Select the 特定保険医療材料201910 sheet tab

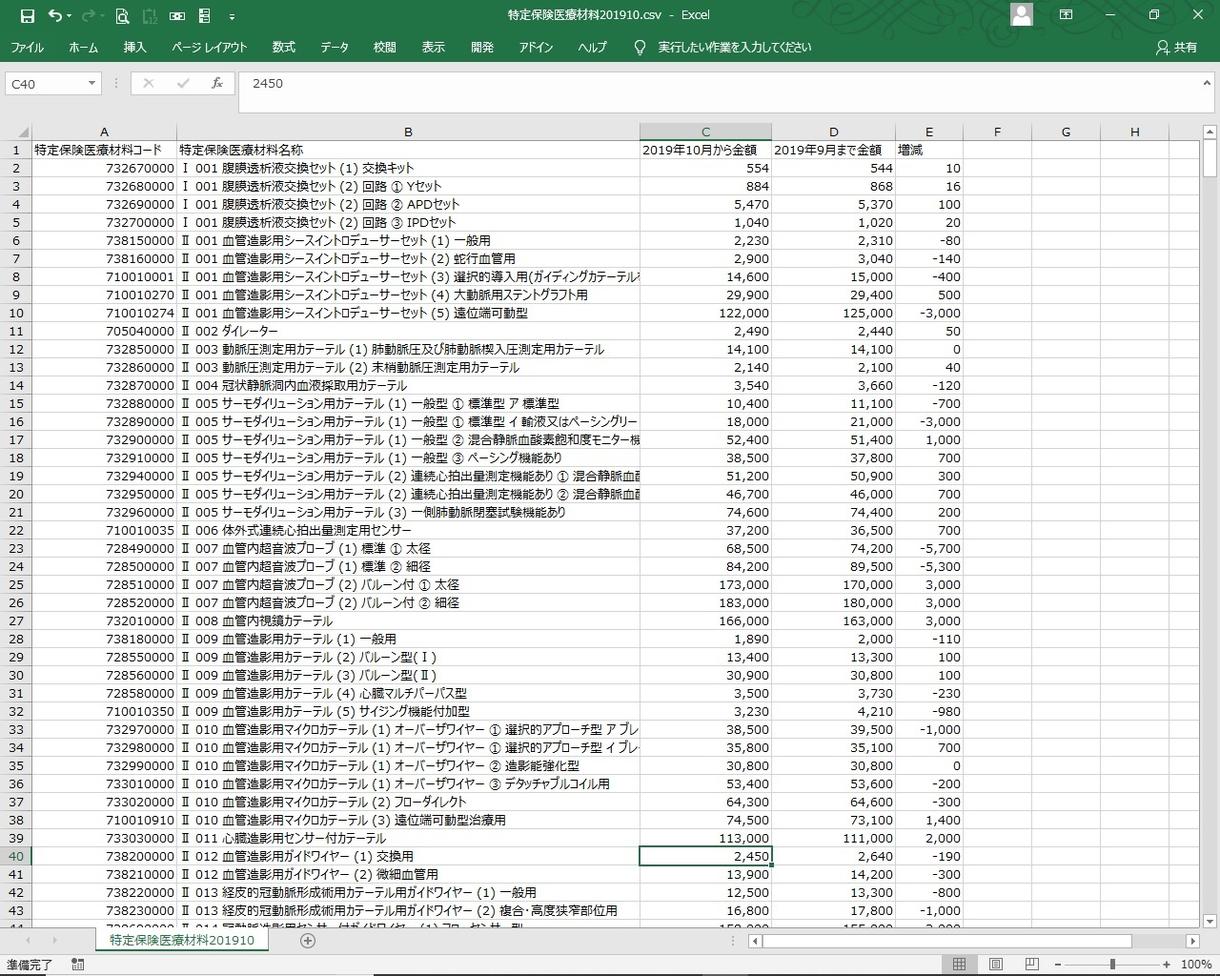click(182, 940)
